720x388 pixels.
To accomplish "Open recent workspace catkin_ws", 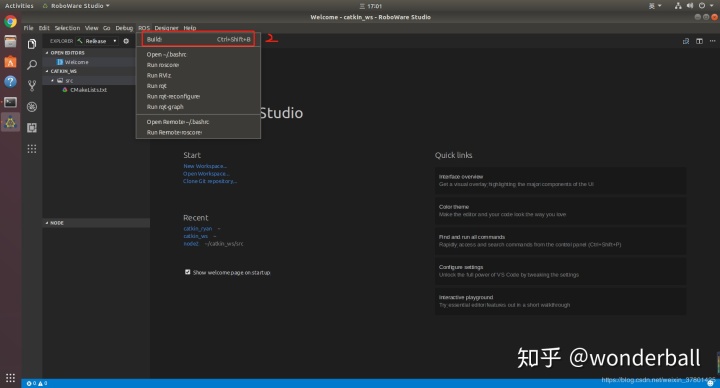I will click(x=196, y=236).
